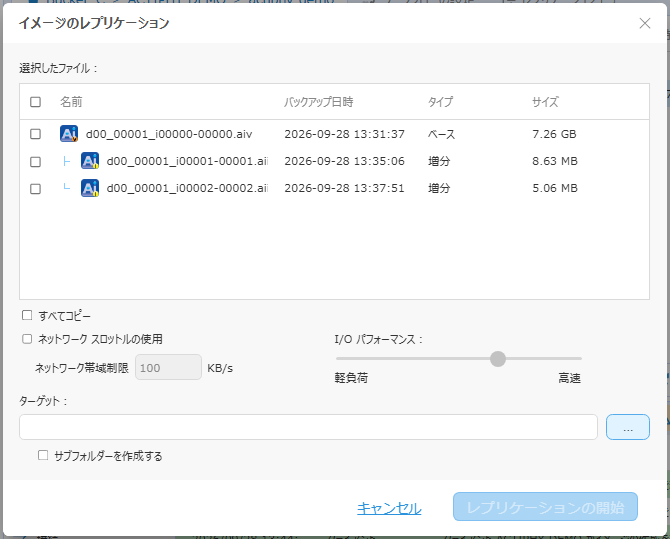Click the 8.63 MB size cell
Screen dimensions: 670x539
[x=555, y=161]
